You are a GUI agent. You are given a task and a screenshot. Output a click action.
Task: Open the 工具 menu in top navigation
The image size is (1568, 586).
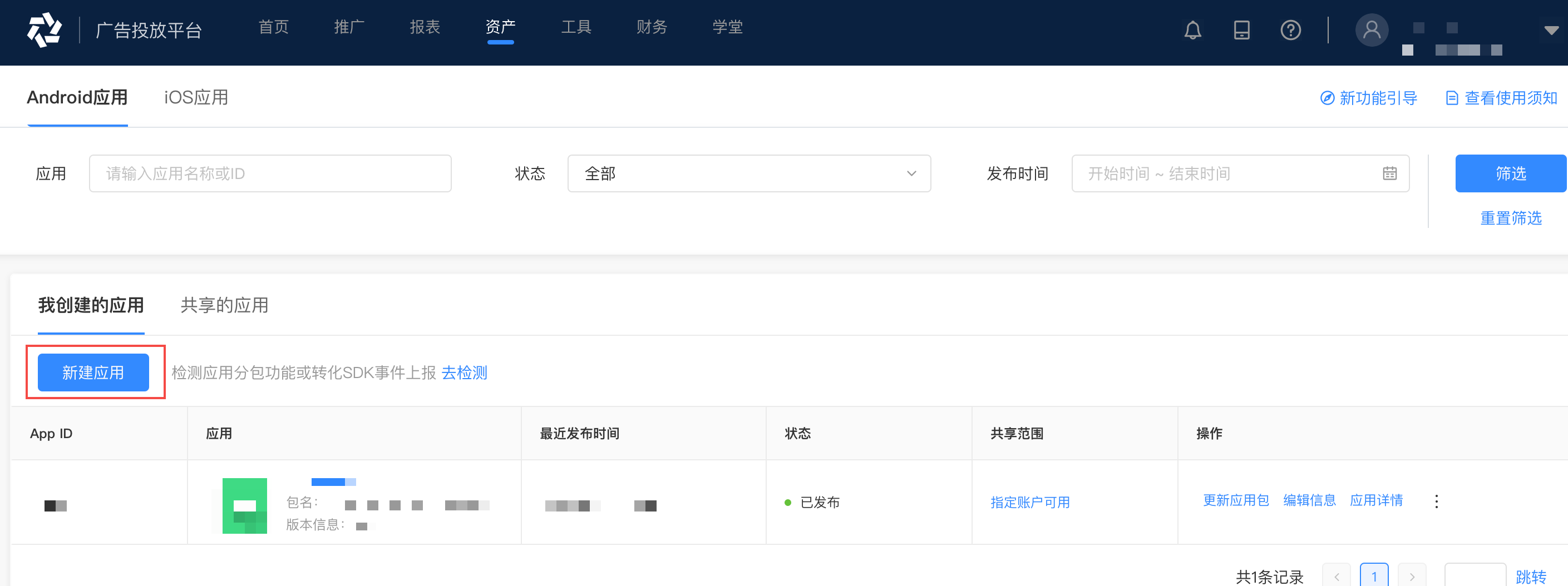[576, 27]
